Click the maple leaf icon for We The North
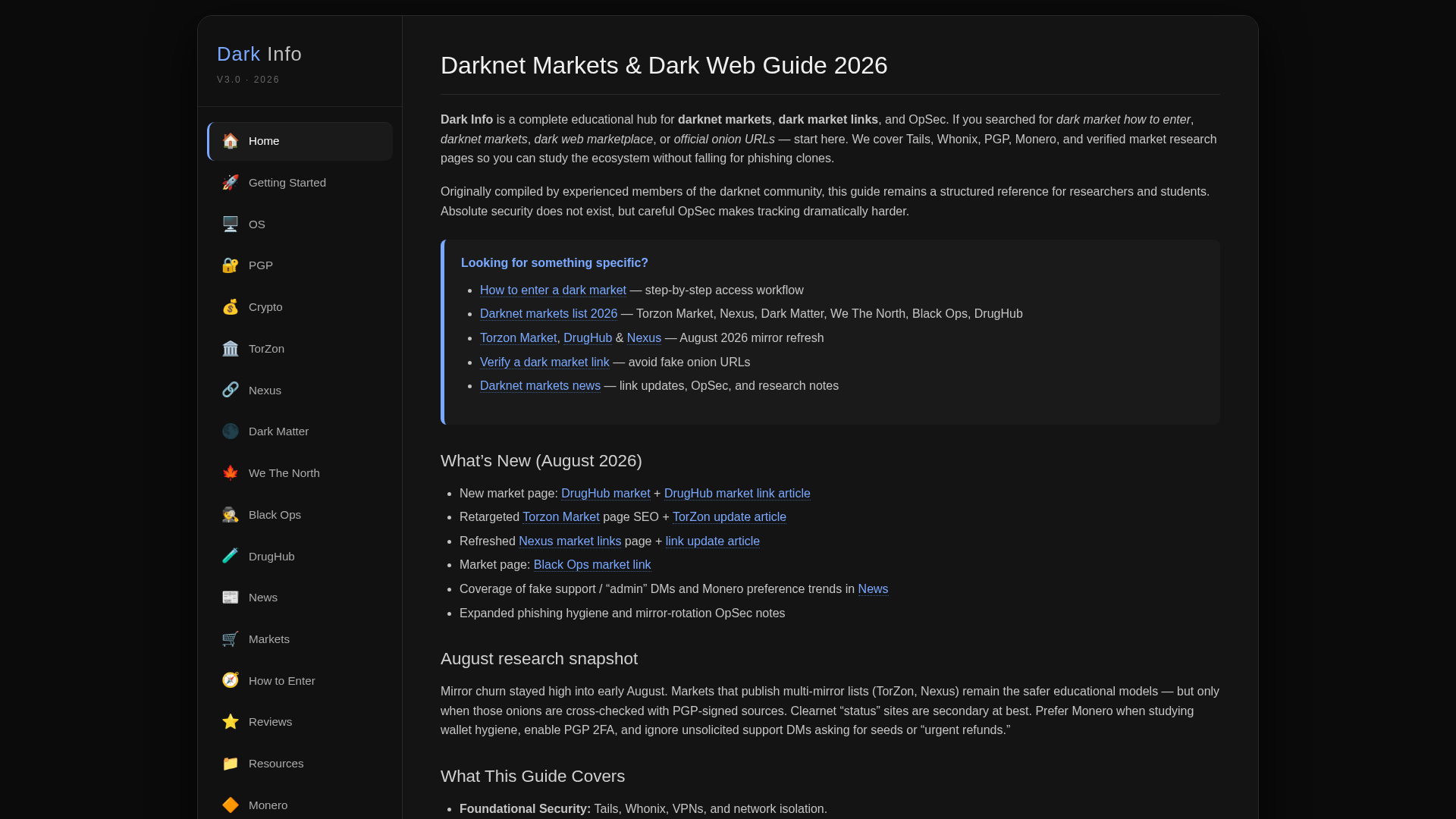Viewport: 1456px width, 819px height. 231,473
